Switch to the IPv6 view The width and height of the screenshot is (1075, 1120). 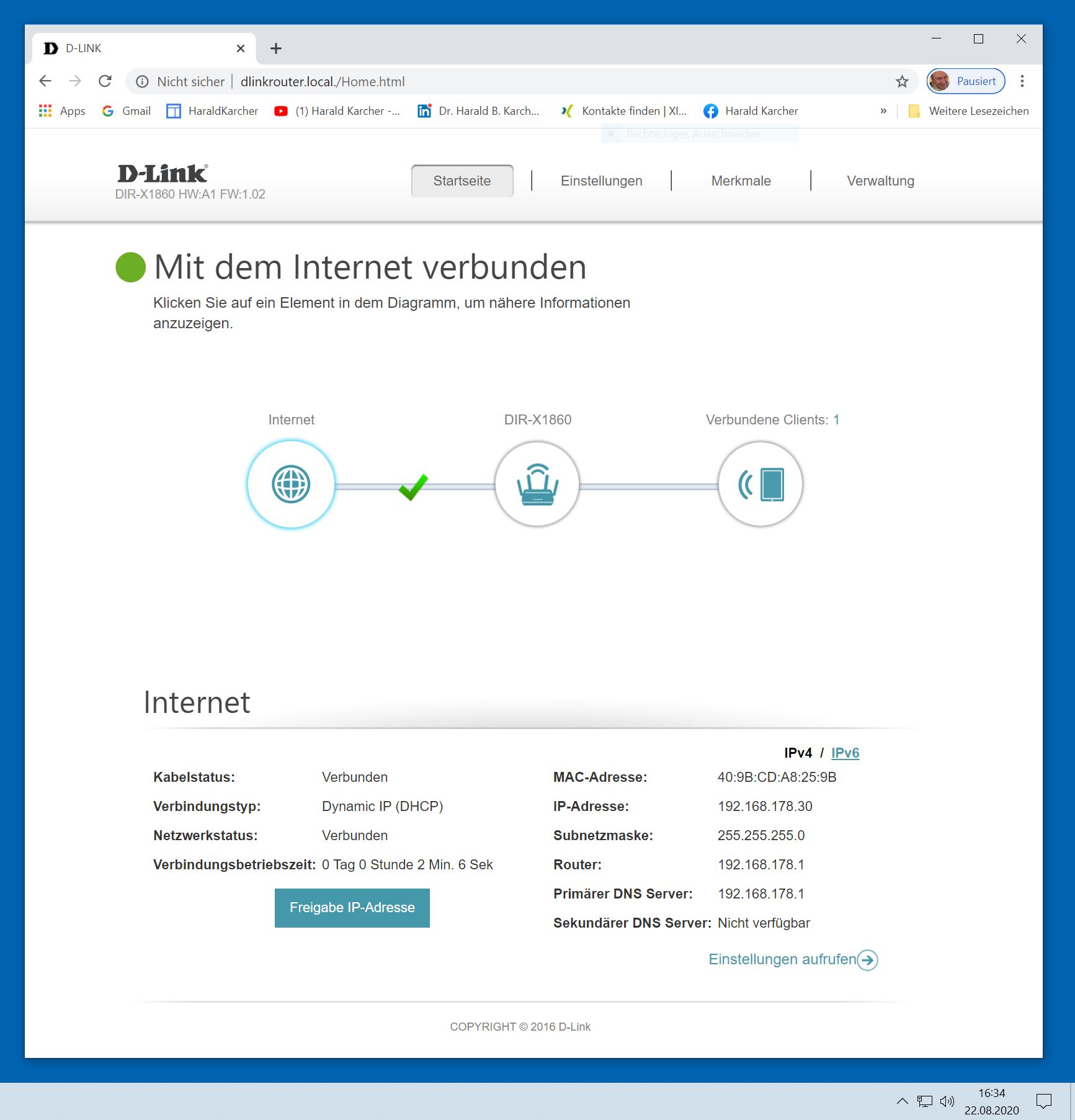pos(845,753)
